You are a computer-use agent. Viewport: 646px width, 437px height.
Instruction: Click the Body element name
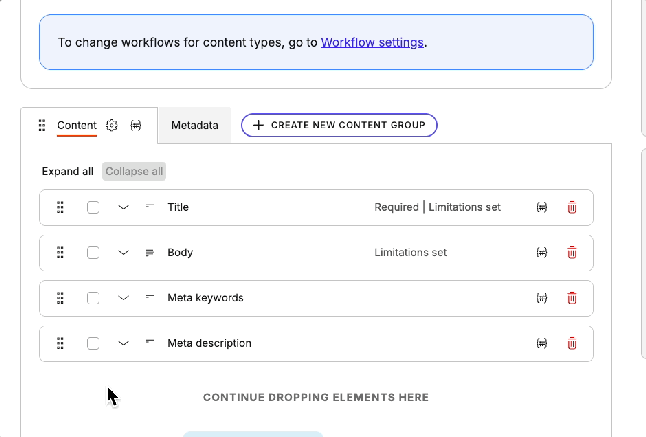coord(180,252)
